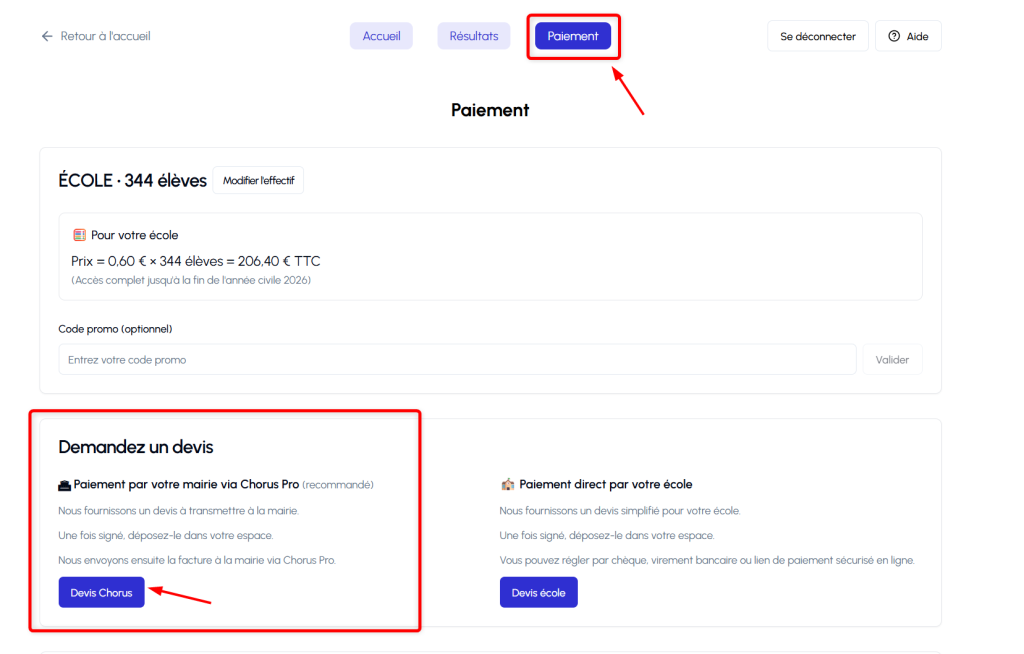Click the question mark help icon
This screenshot has height=654, width=1024.
[x=894, y=36]
